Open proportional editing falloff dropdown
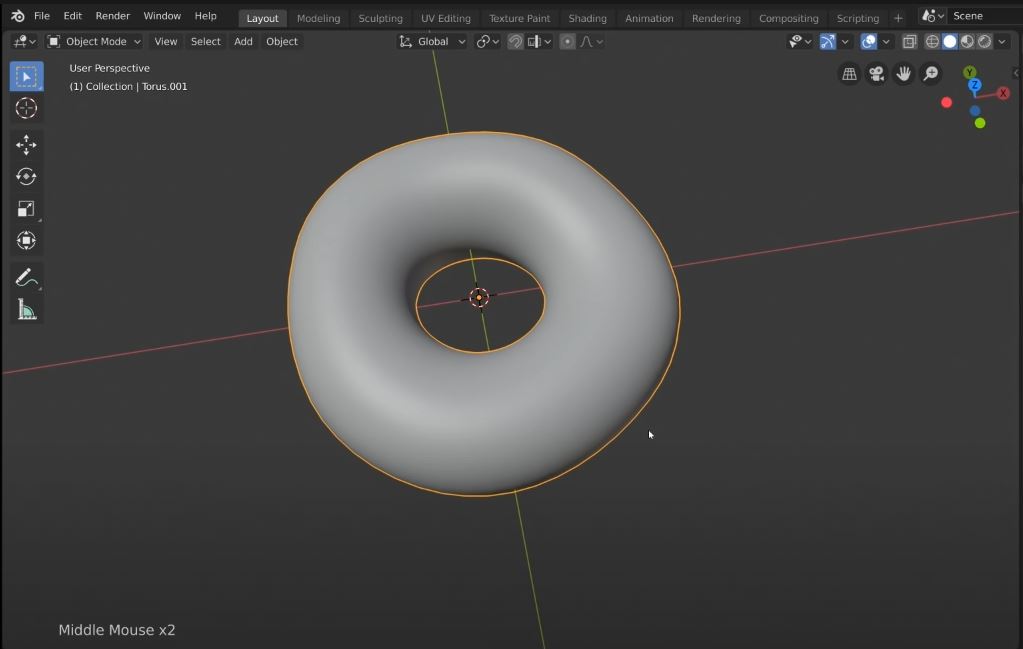Image resolution: width=1023 pixels, height=649 pixels. click(591, 42)
